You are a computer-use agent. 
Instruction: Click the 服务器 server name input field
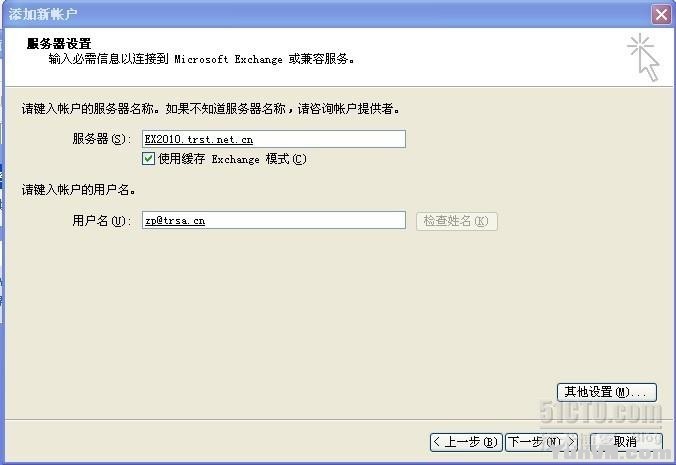[x=274, y=139]
